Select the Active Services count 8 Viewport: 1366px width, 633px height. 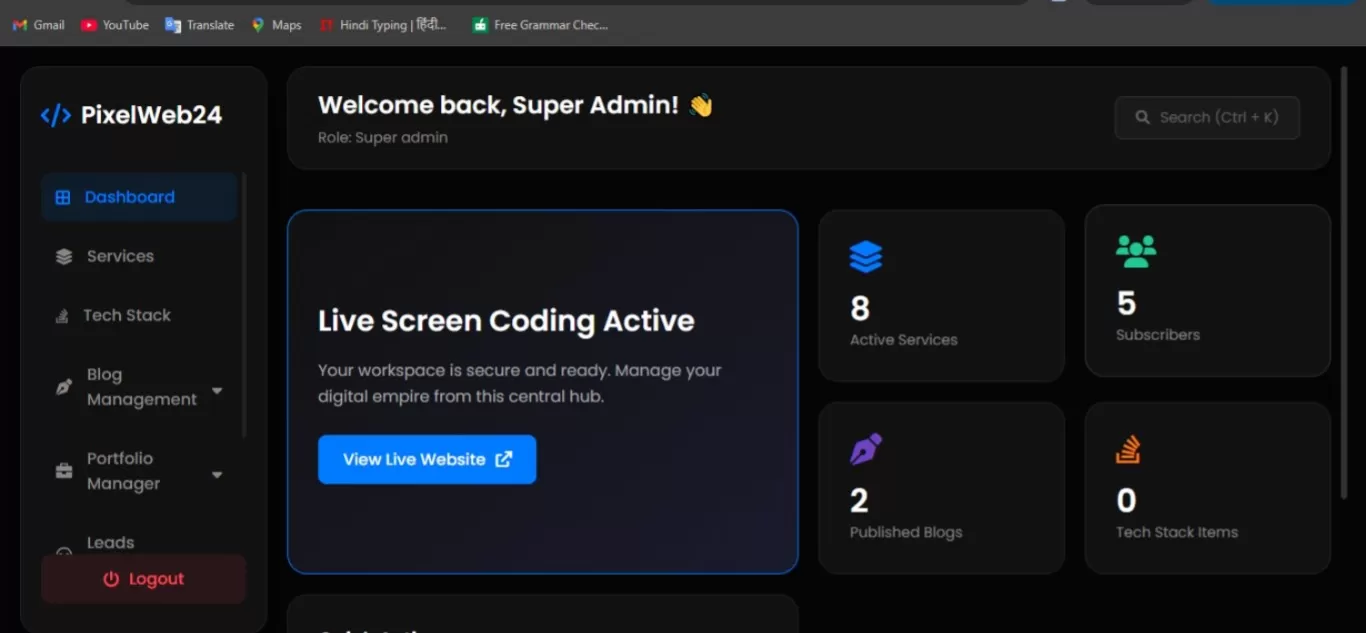[860, 308]
